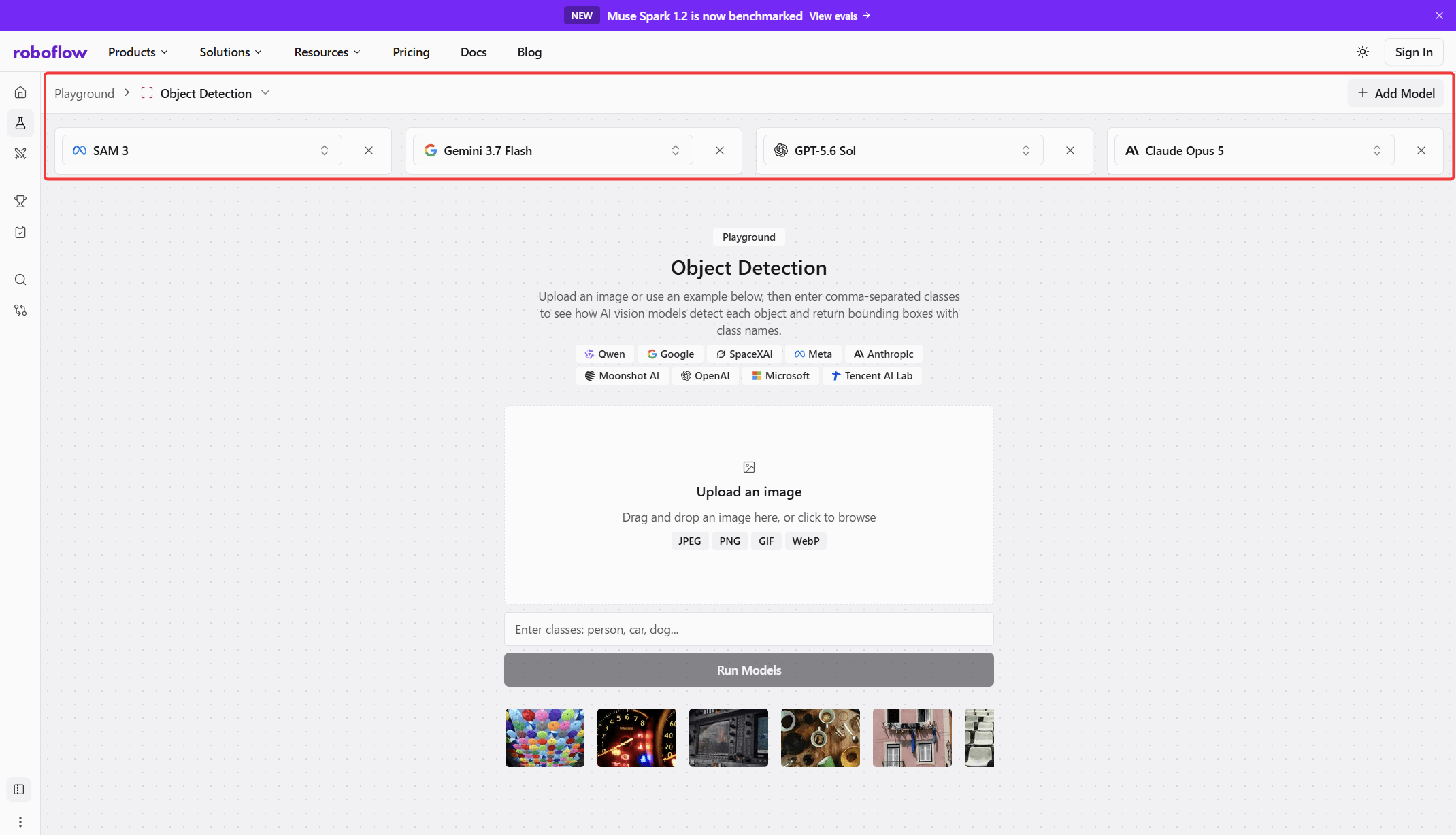Open the compare sidebar icon below search
The height and width of the screenshot is (835, 1456).
click(20, 310)
